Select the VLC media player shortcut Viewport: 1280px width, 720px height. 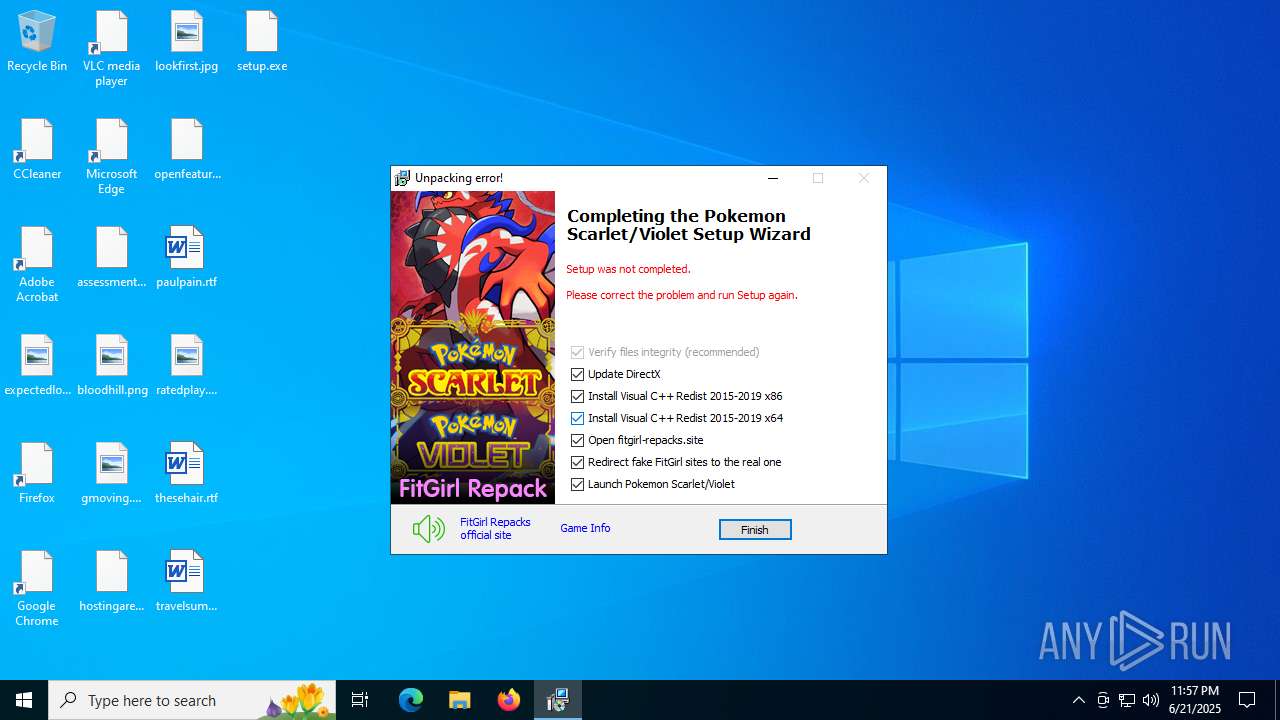pos(111,49)
